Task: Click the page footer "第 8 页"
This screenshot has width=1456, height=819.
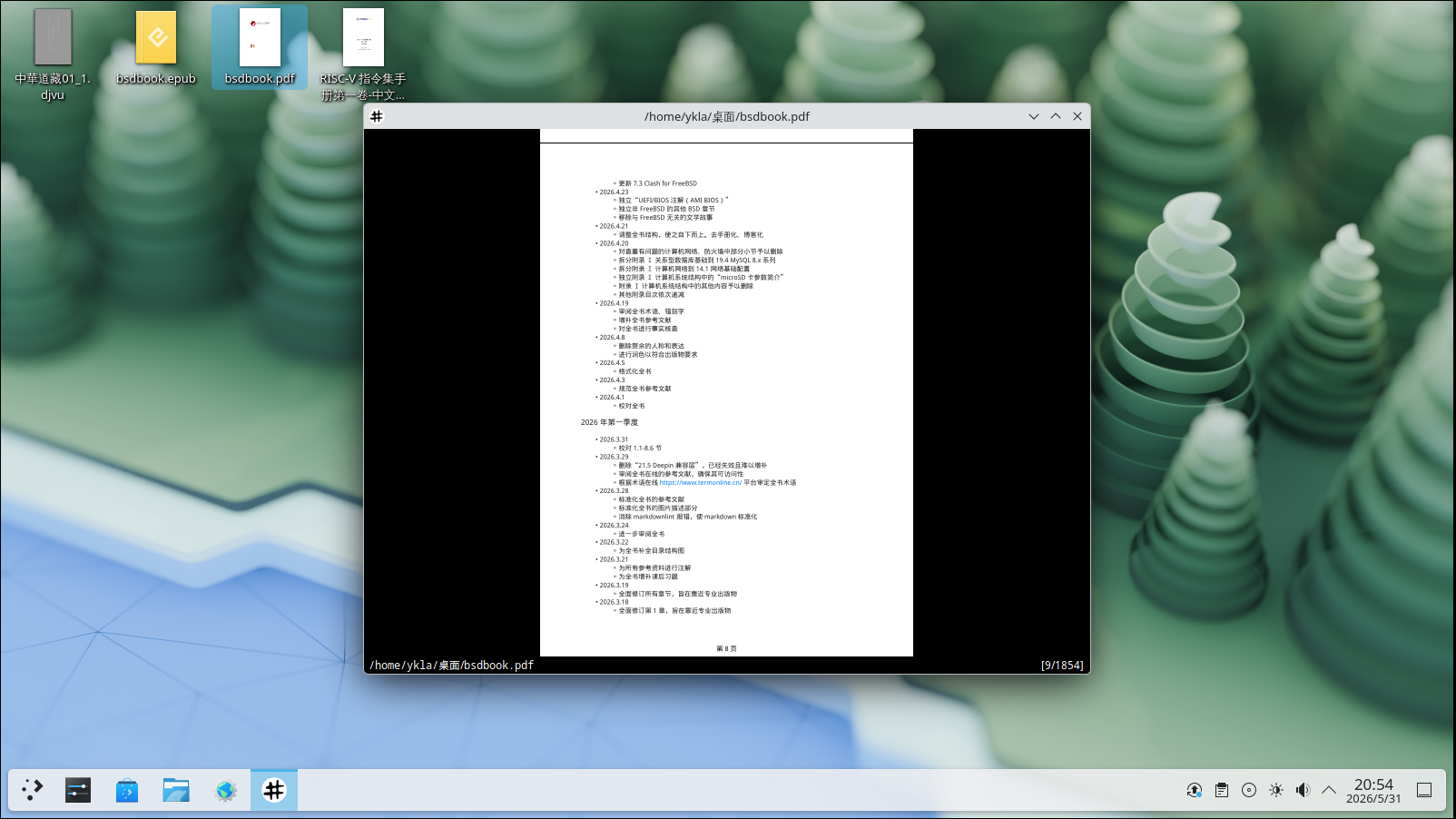Action: point(726,648)
